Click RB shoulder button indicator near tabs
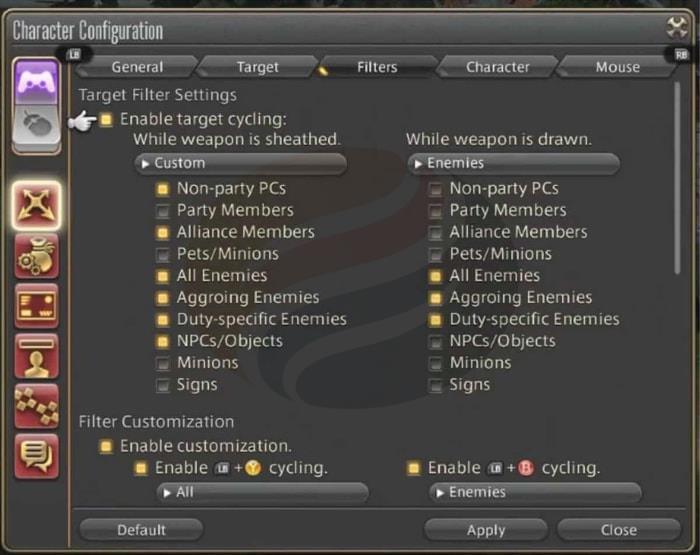Screen dimensions: 700x555 [681, 55]
